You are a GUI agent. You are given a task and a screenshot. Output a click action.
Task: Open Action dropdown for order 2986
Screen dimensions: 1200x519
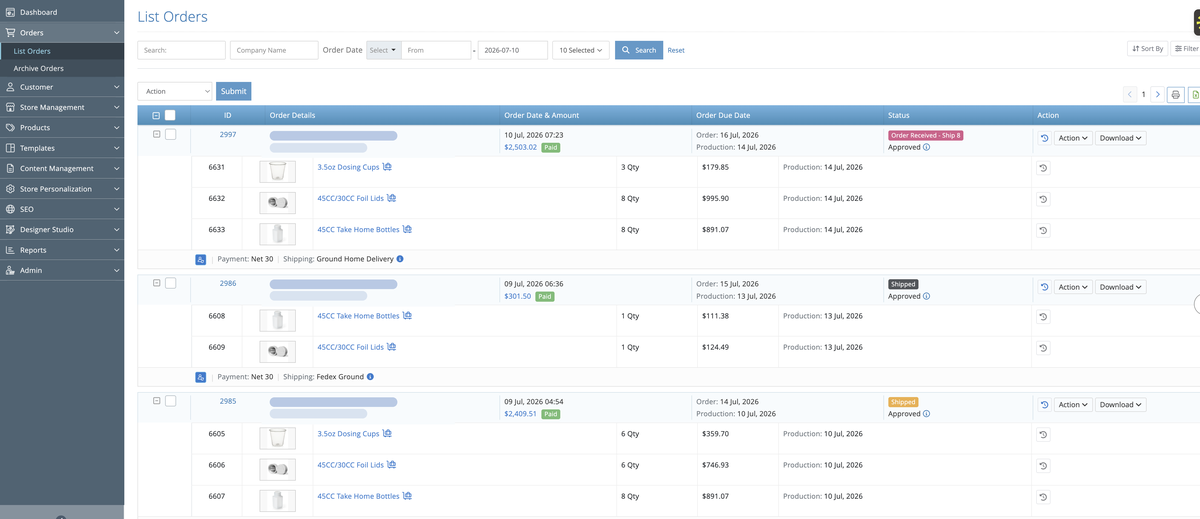point(1073,287)
